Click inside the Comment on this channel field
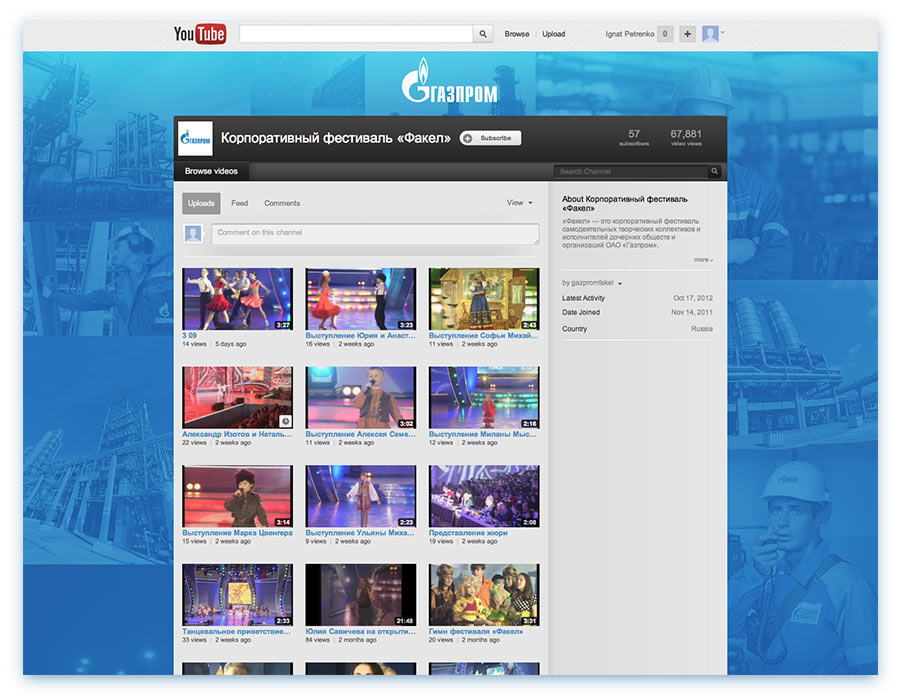 [x=370, y=234]
